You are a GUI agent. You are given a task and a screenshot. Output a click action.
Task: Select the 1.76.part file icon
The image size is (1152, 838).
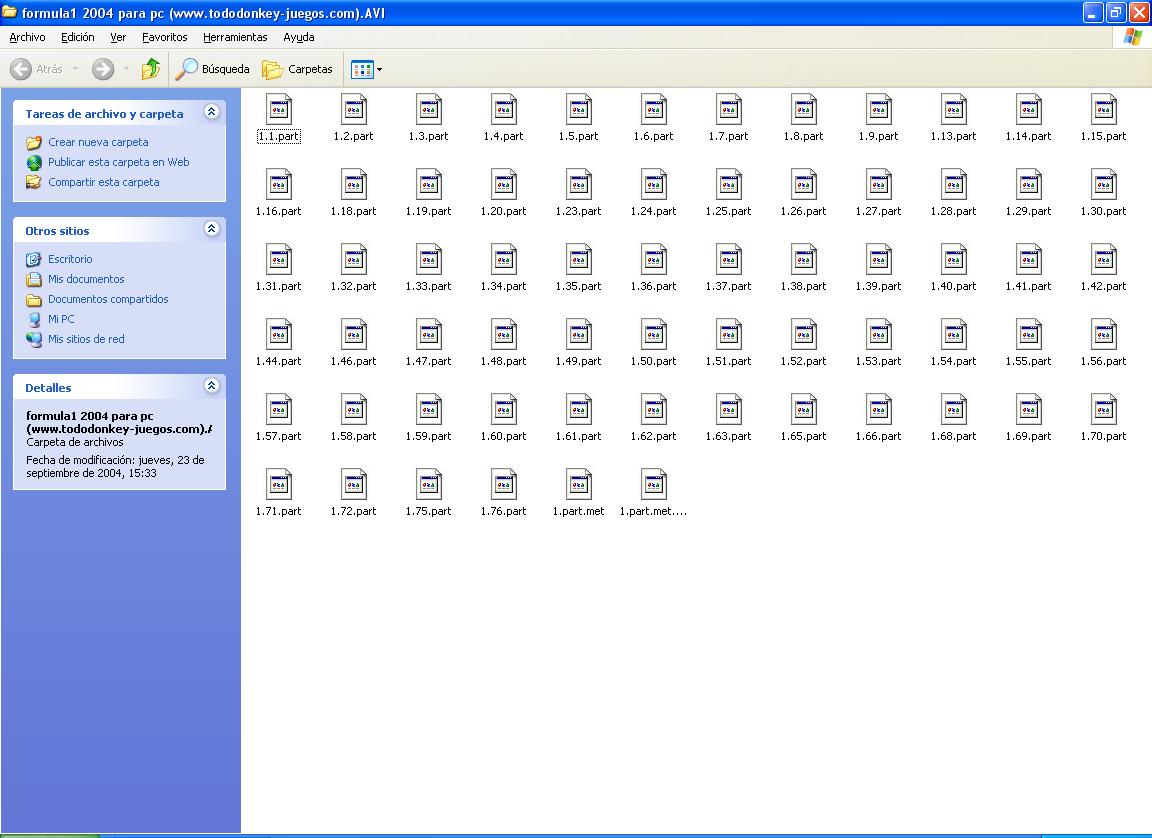coord(504,485)
